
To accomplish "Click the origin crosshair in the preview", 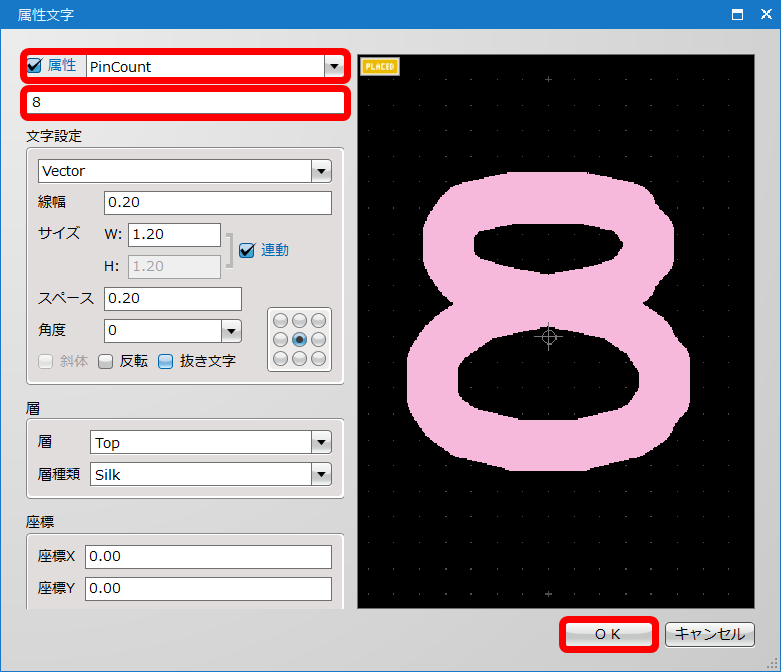I will click(x=548, y=337).
